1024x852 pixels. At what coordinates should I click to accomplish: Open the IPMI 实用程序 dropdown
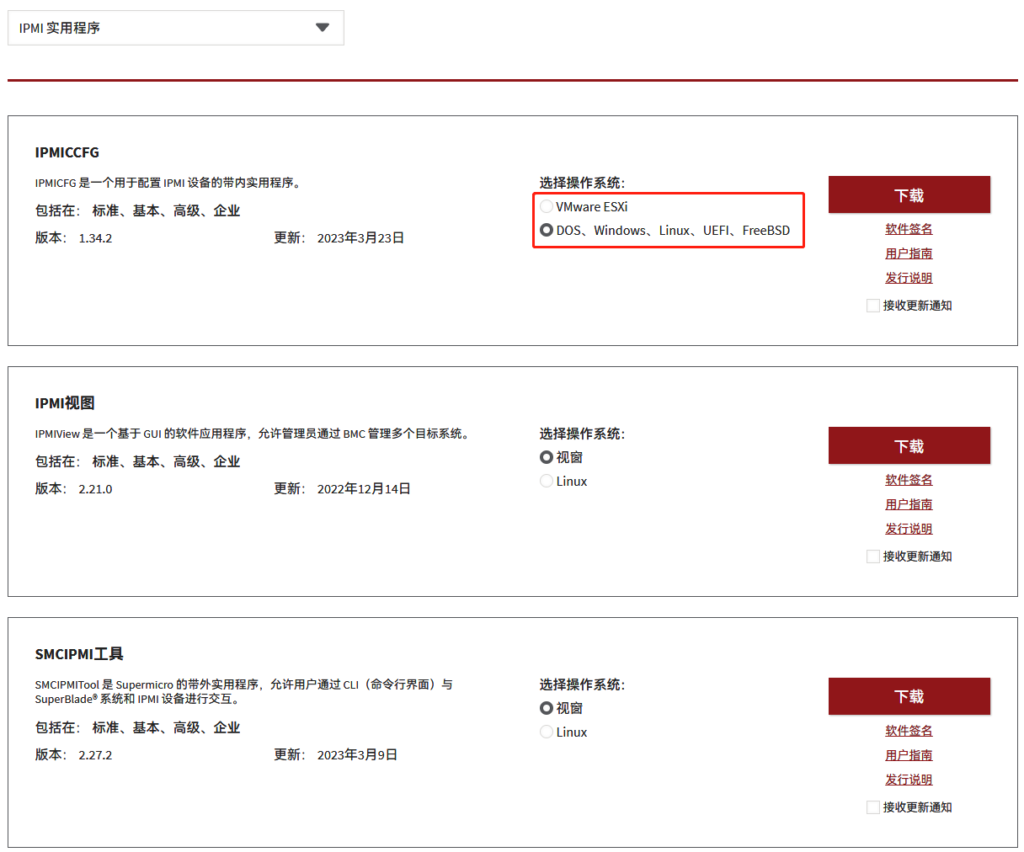click(x=176, y=27)
